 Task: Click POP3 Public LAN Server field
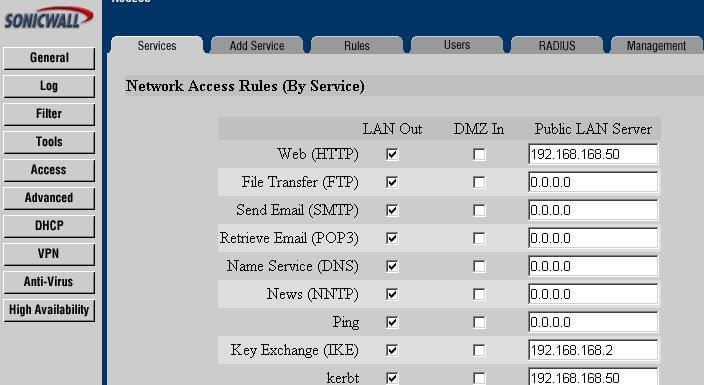click(593, 238)
